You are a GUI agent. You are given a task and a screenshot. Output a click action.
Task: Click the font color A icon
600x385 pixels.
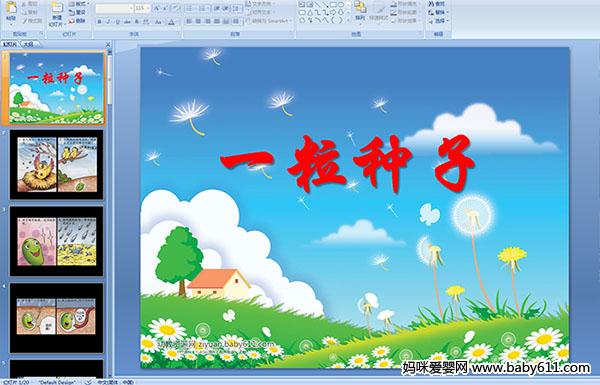click(x=171, y=22)
